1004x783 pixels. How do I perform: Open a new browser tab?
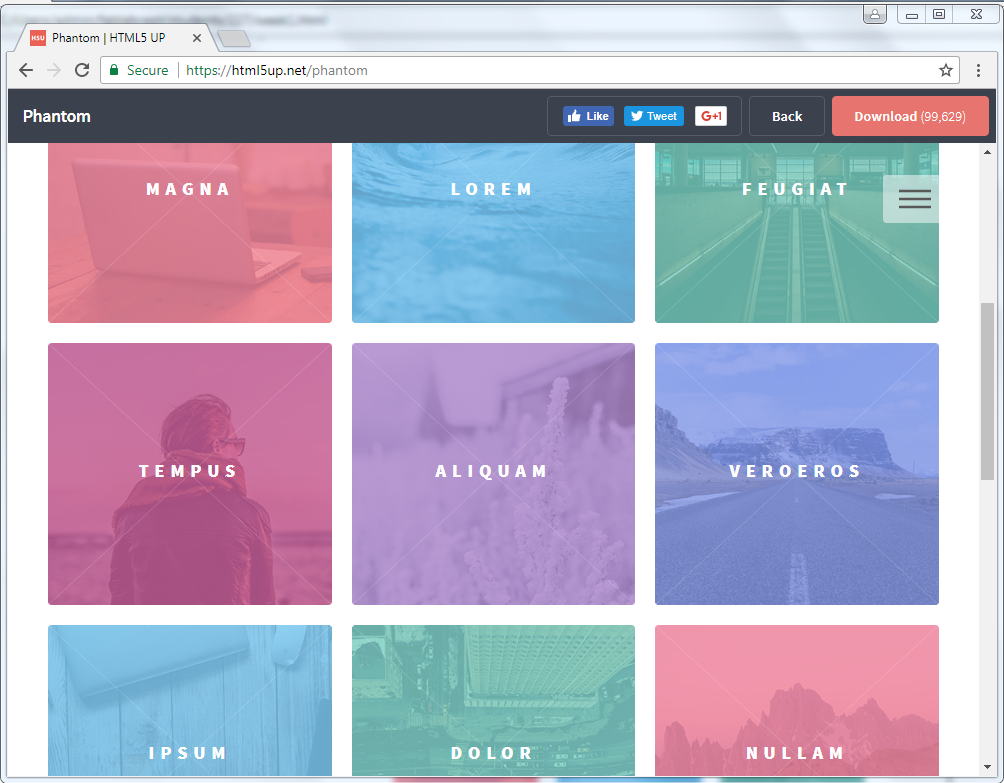click(x=234, y=39)
